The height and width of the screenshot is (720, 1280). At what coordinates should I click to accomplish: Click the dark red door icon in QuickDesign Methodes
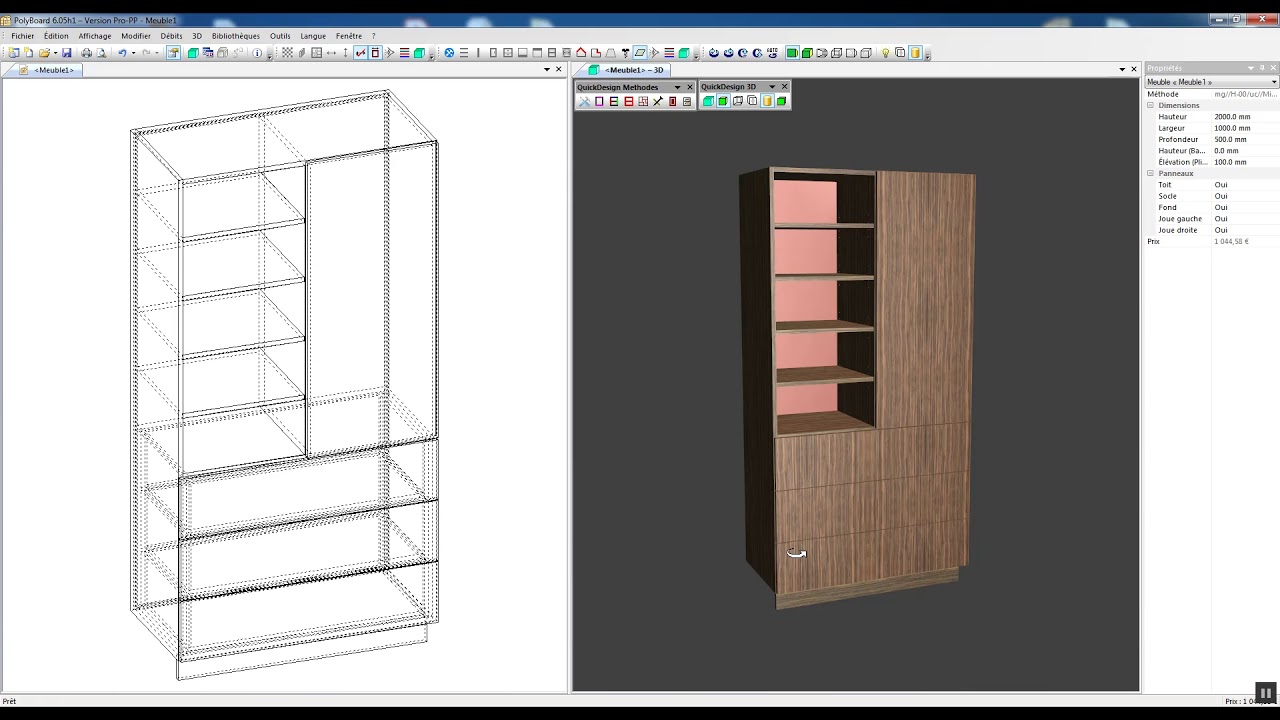[x=673, y=102]
